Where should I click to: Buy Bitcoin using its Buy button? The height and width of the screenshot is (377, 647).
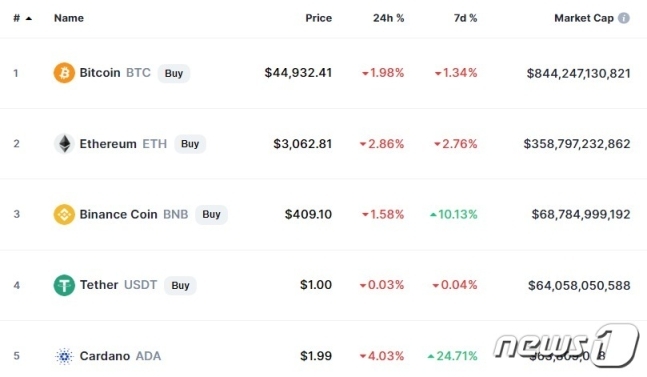[x=174, y=73]
